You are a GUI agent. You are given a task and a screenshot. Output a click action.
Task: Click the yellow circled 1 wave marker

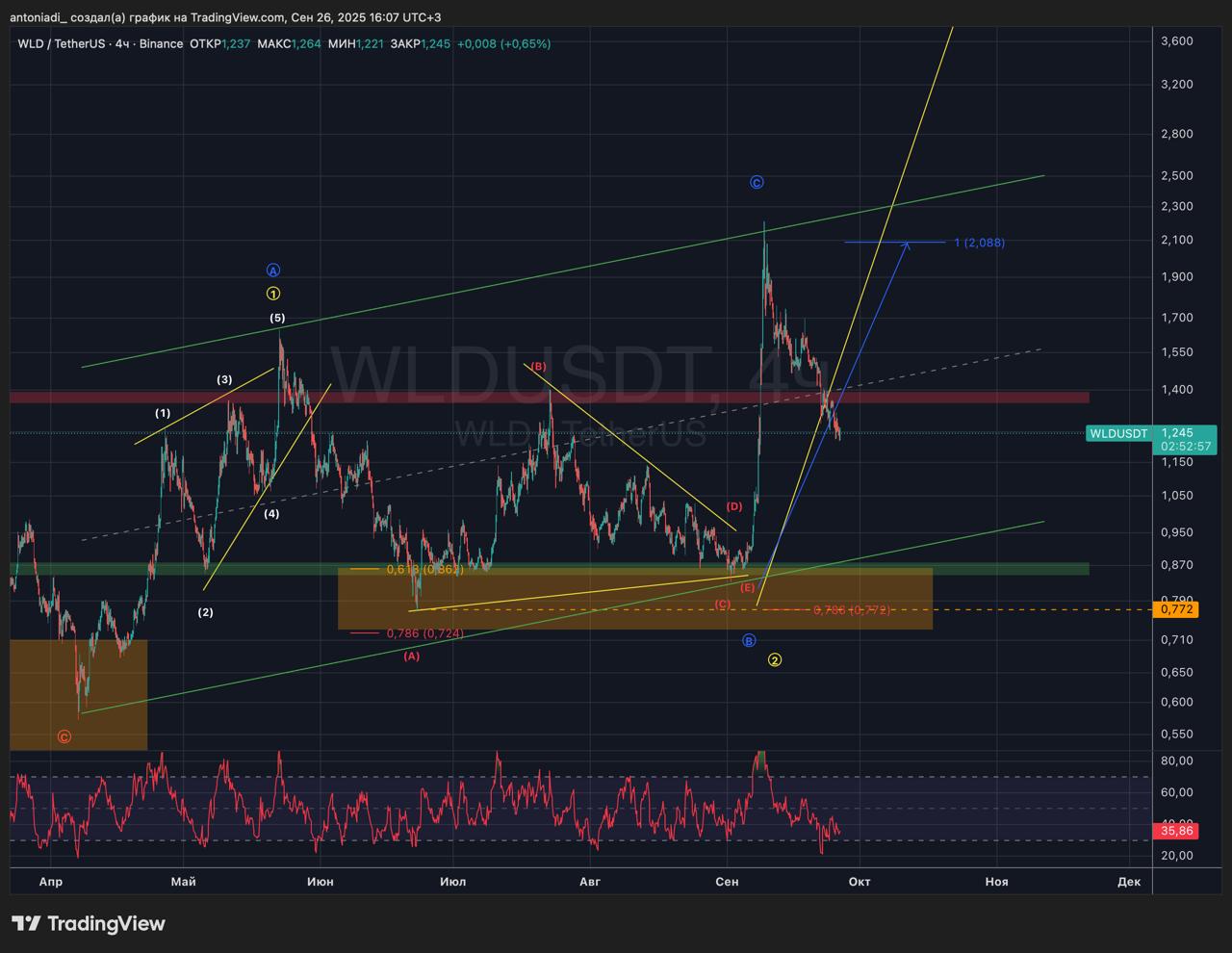pyautogui.click(x=273, y=294)
